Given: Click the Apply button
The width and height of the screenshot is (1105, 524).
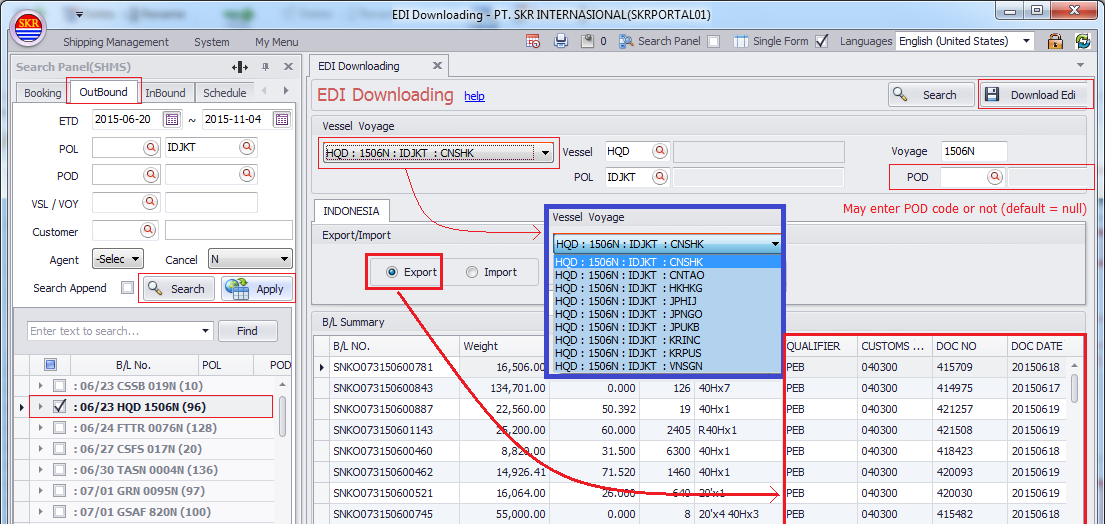Looking at the screenshot, I should pos(257,289).
